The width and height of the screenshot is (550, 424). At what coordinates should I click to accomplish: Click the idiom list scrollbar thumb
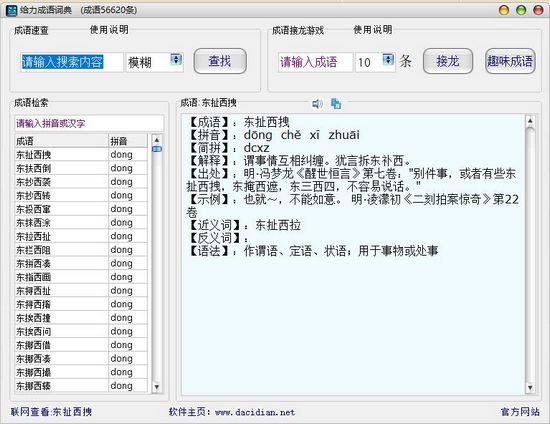point(157,149)
